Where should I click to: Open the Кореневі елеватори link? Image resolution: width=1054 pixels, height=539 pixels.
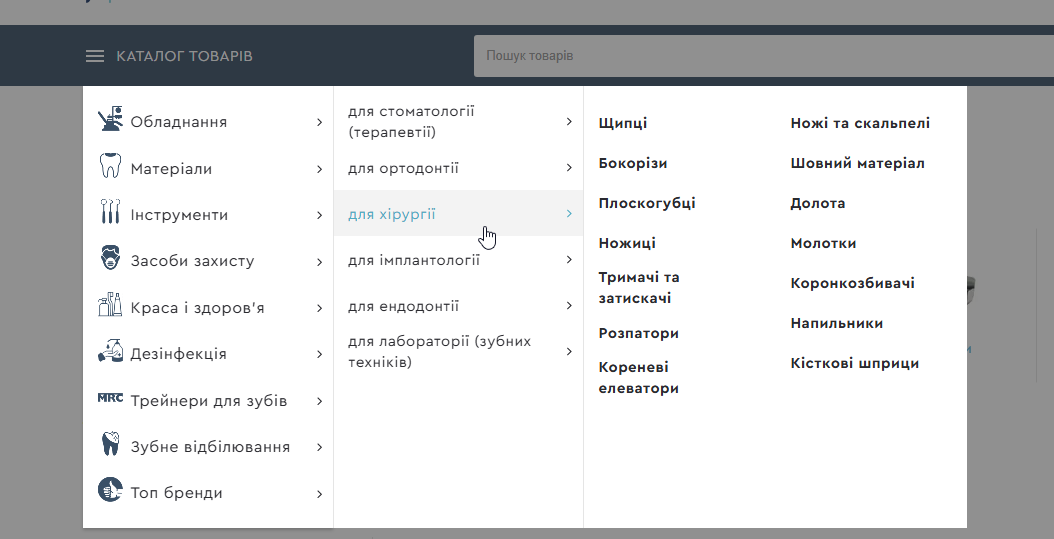click(x=639, y=378)
